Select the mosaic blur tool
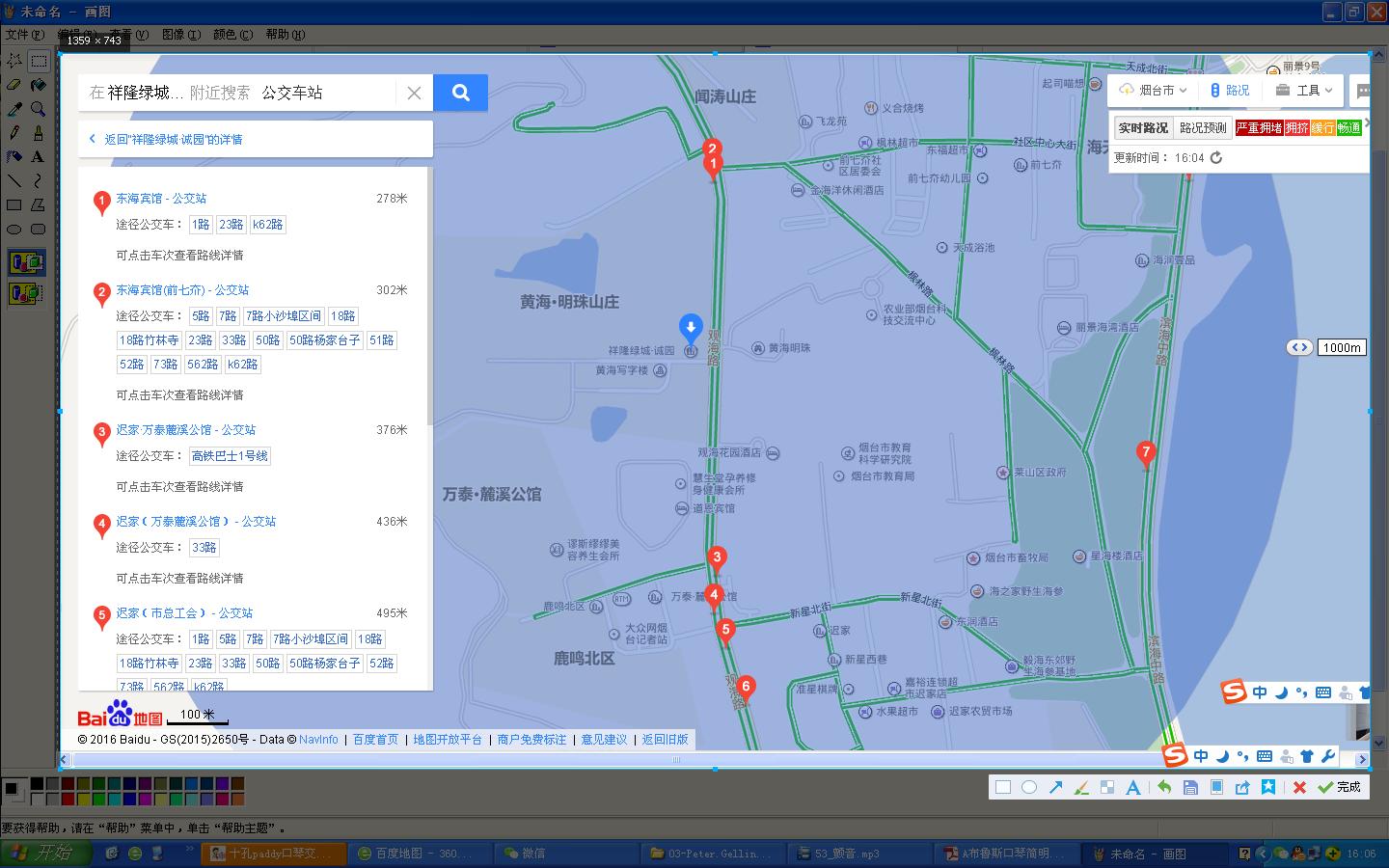Screen dimensions: 1389x868 point(1107,787)
